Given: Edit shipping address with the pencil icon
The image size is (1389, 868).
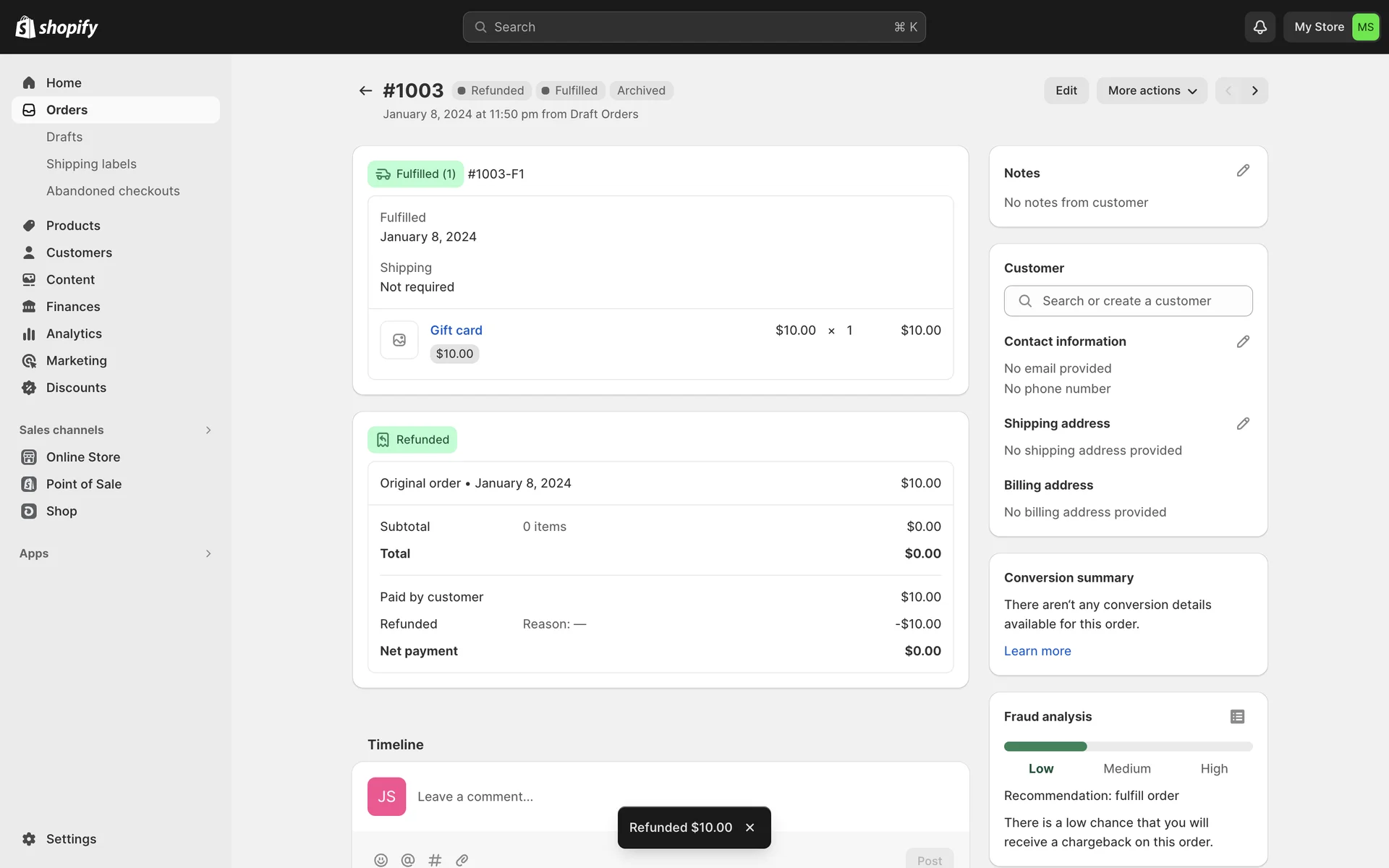Looking at the screenshot, I should pos(1243,424).
